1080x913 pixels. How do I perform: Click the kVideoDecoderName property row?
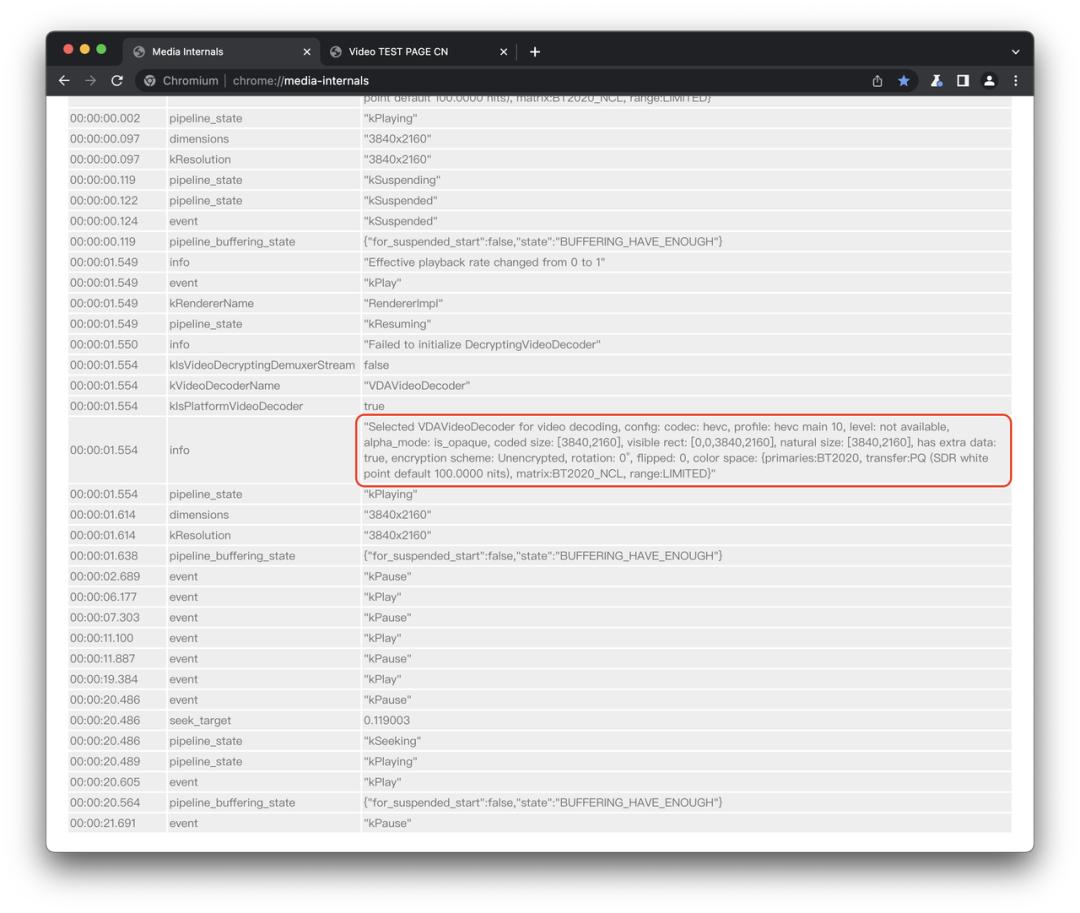[x=224, y=385]
